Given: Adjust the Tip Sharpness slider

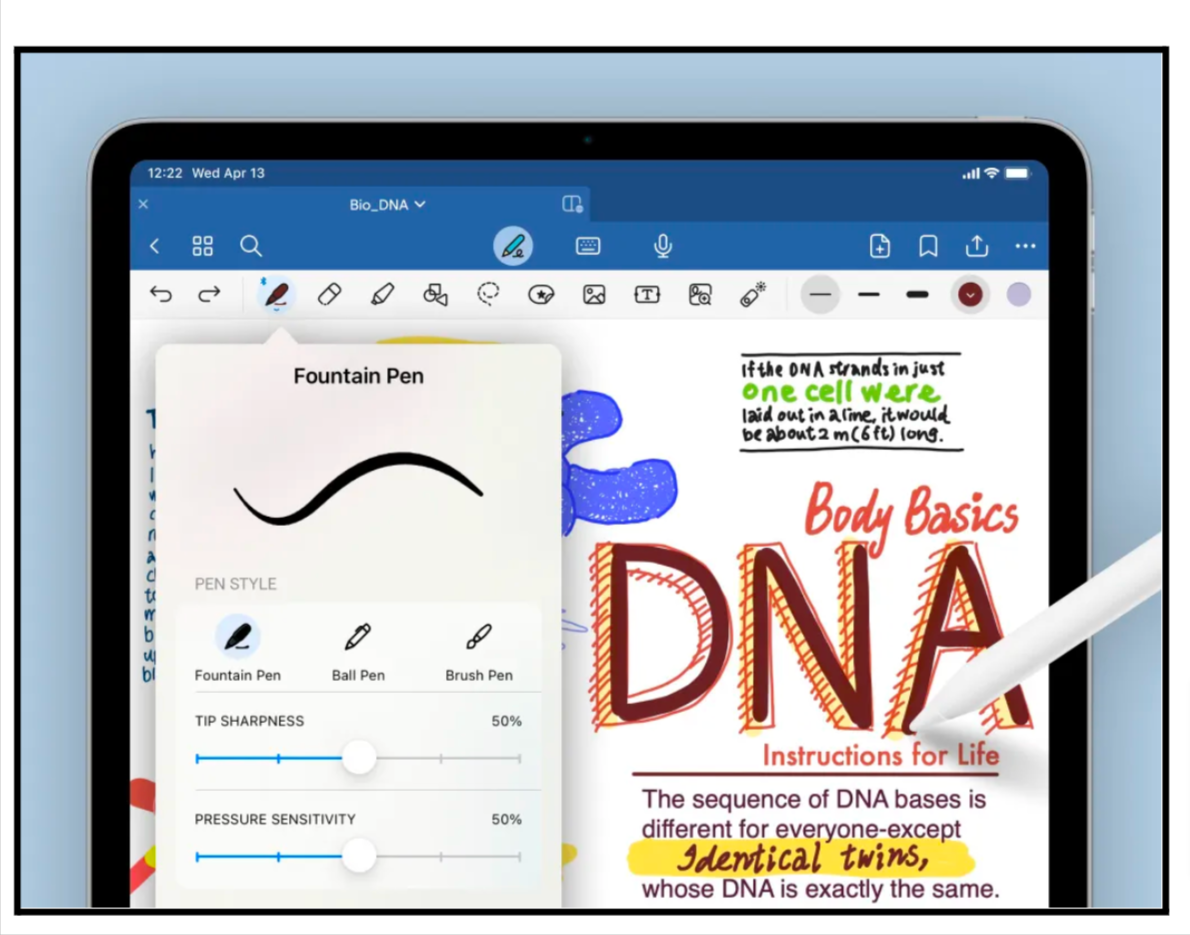Looking at the screenshot, I should tap(359, 758).
